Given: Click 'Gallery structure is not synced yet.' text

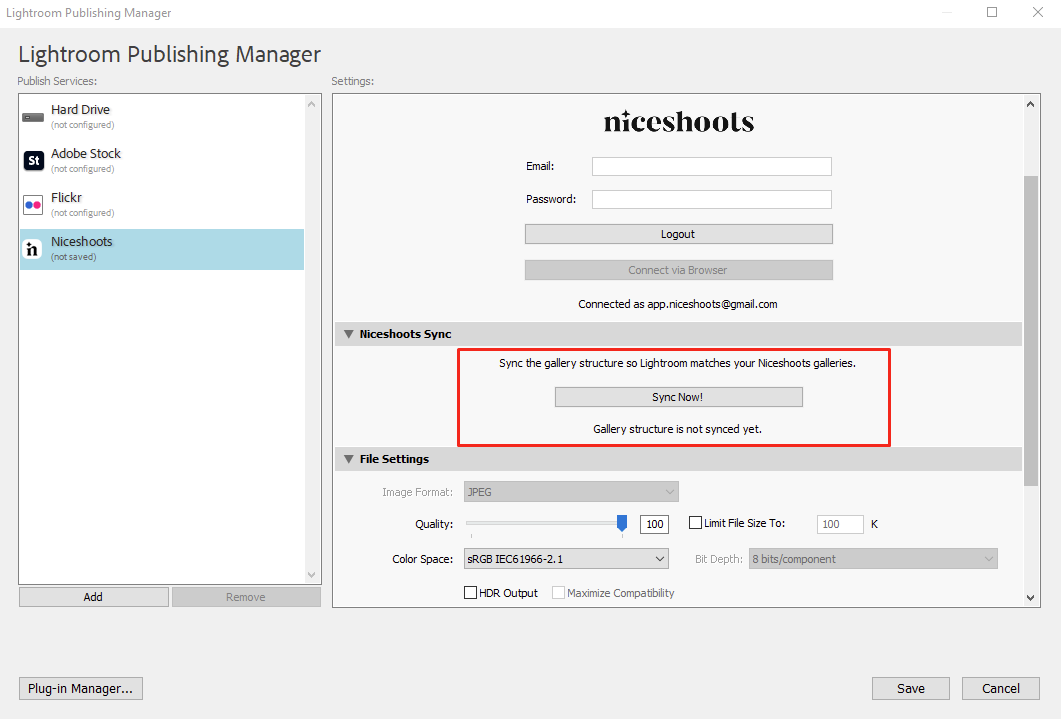Looking at the screenshot, I should pyautogui.click(x=677, y=429).
